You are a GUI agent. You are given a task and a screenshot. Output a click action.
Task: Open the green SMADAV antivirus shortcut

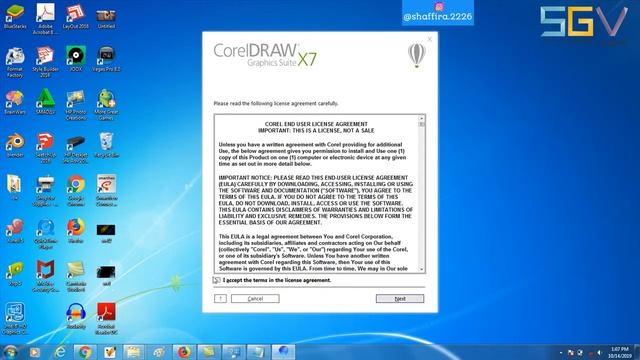[45, 101]
